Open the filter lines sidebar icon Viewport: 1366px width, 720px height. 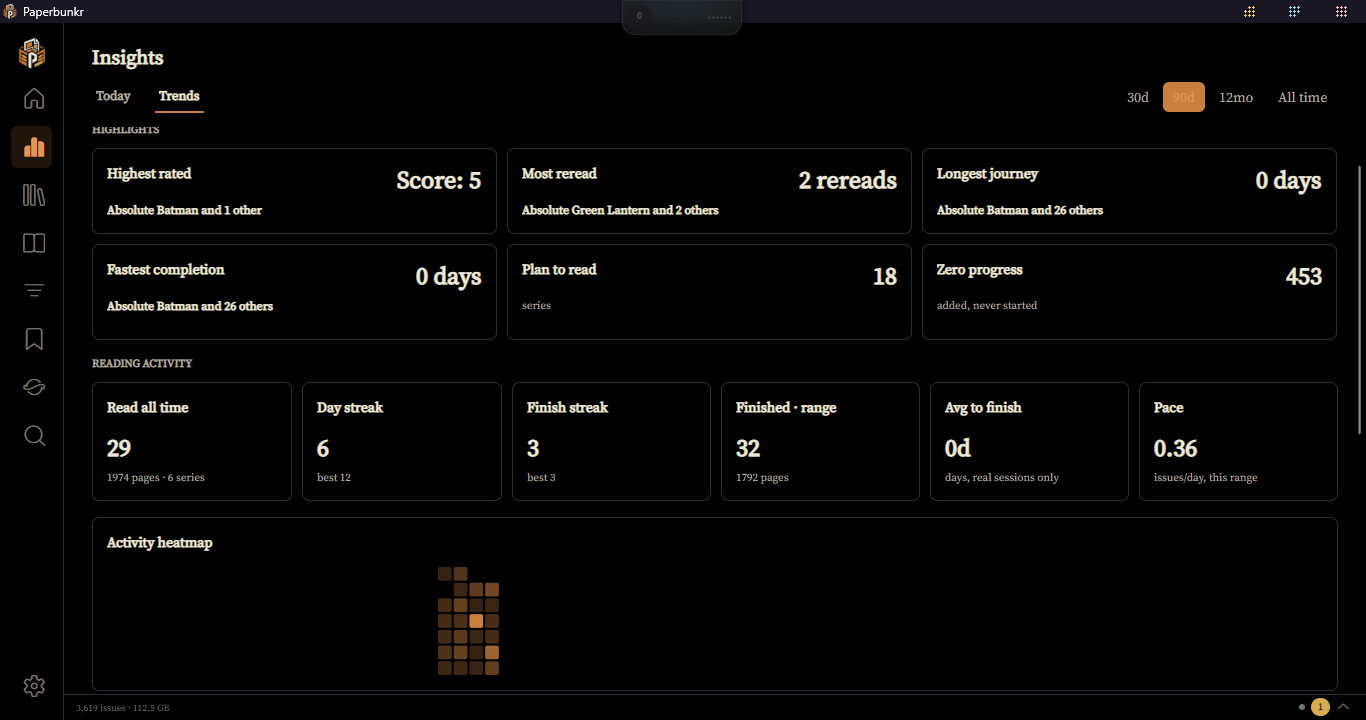pos(34,291)
